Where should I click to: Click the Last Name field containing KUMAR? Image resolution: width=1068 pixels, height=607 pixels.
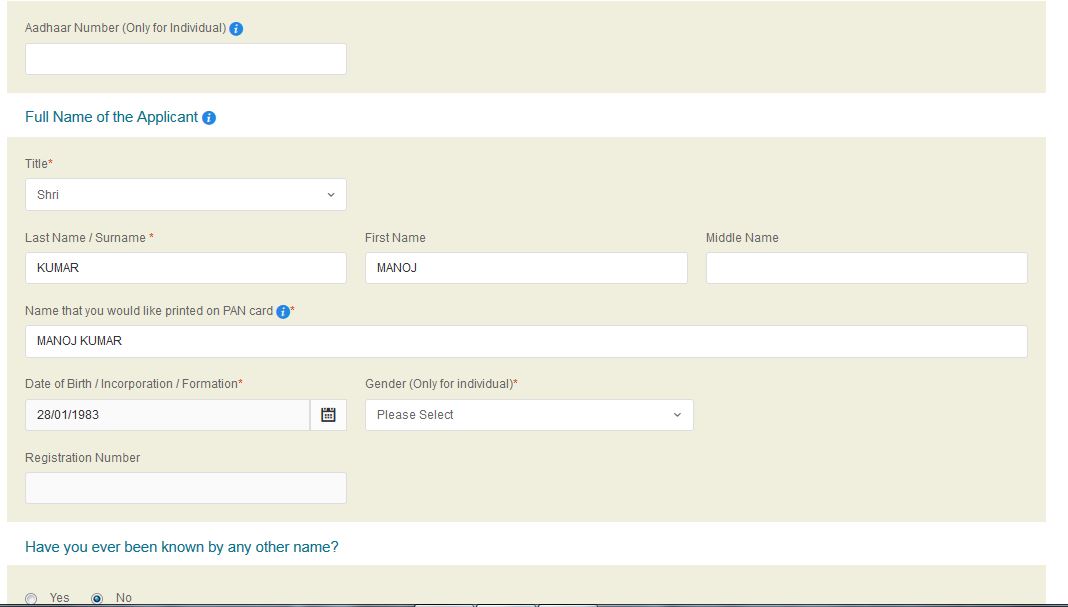pos(186,268)
